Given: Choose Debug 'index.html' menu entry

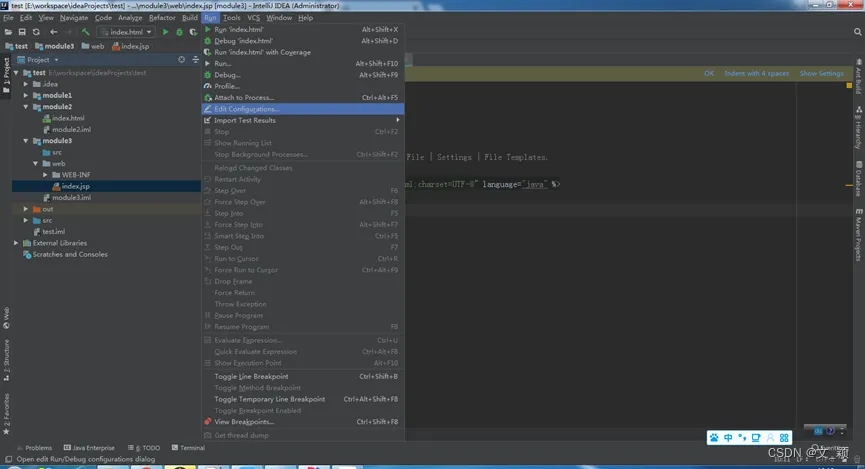Looking at the screenshot, I should tap(303, 41).
